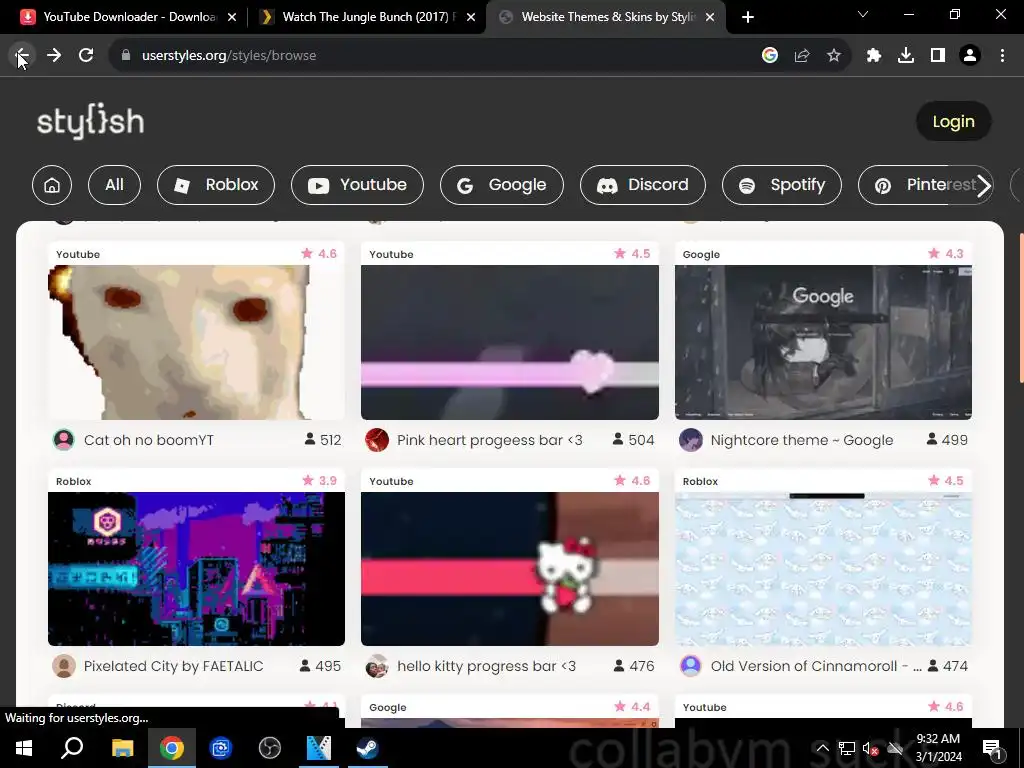Filter styles by Spotify
The height and width of the screenshot is (768, 1024).
(782, 185)
